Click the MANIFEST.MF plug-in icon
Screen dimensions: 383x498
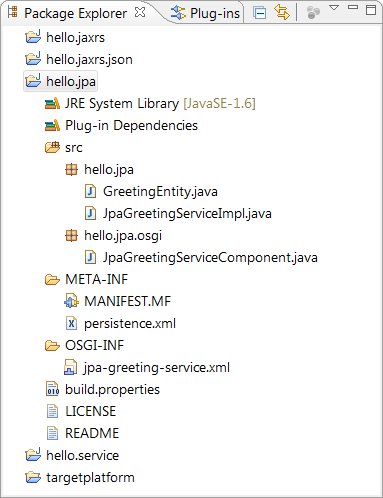click(x=71, y=301)
